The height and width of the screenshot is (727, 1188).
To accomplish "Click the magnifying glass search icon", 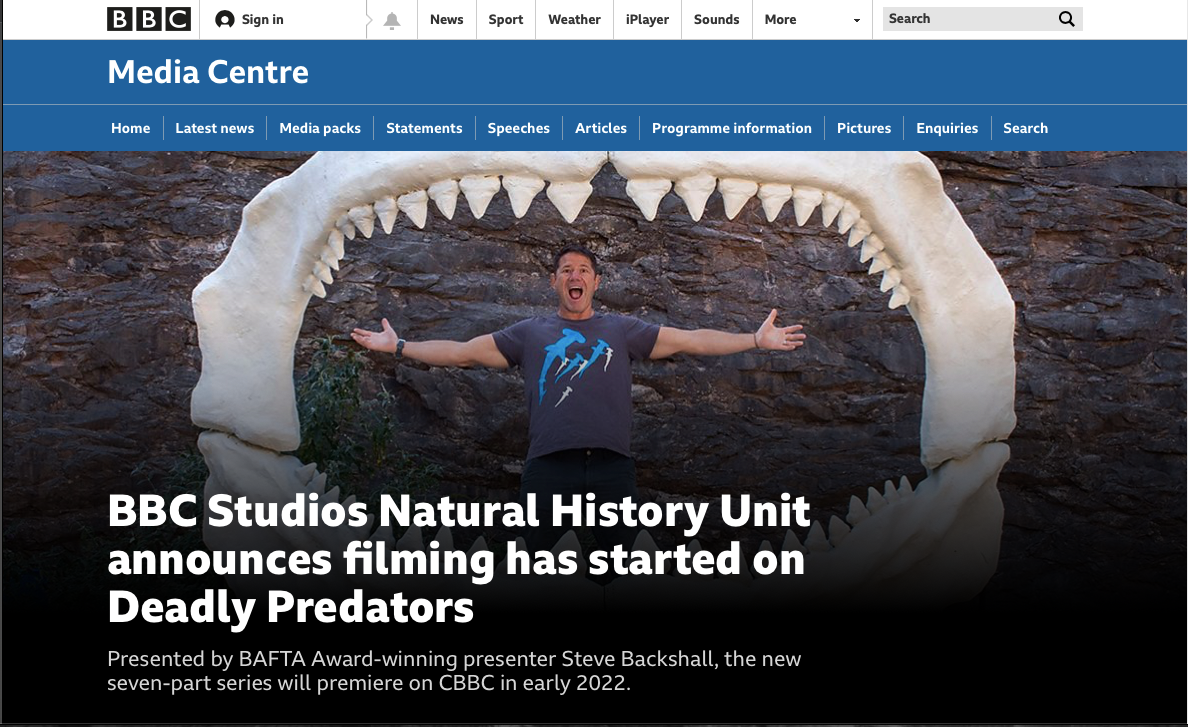I will click(1066, 19).
